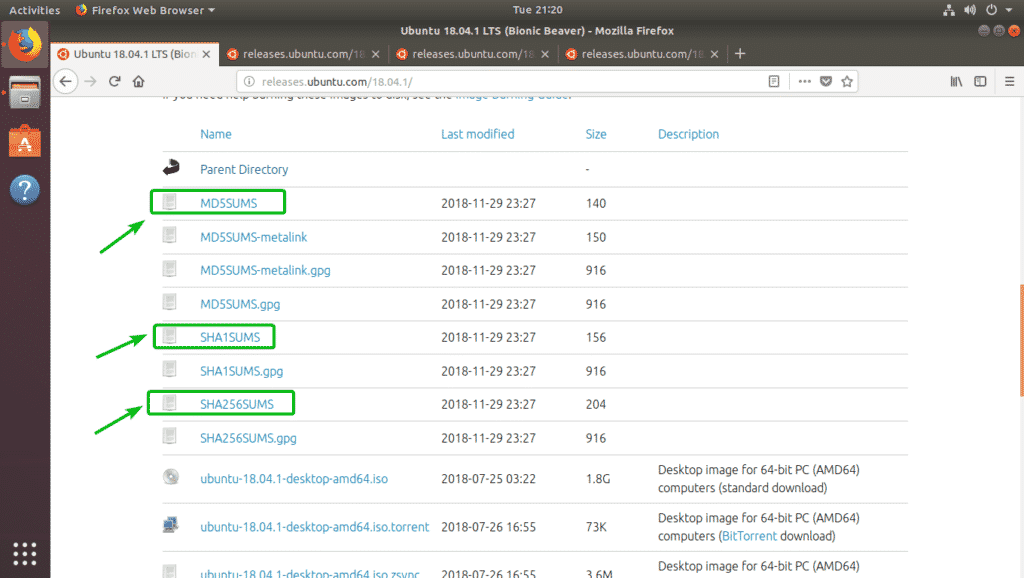Click the network icon in the top bar
Screen dimensions: 1024x578
(x=949, y=10)
